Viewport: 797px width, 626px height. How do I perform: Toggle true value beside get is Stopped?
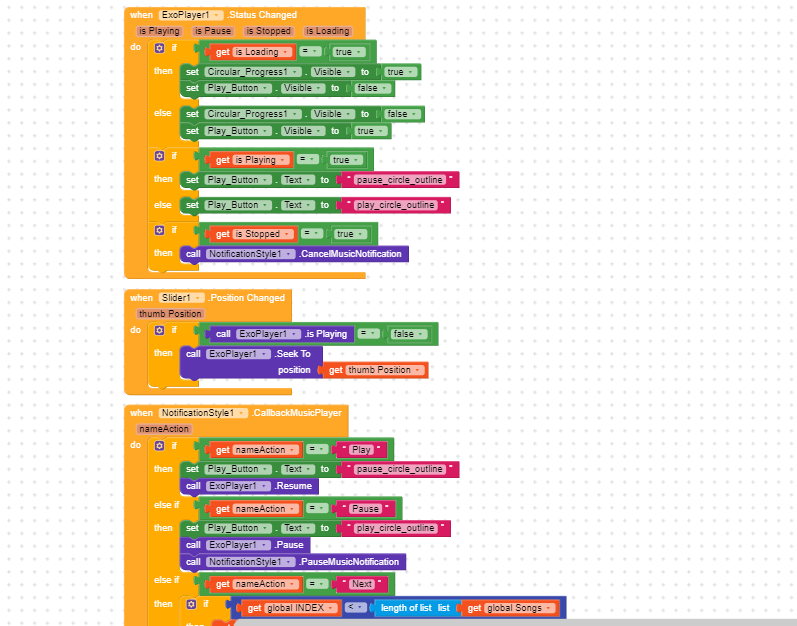350,234
